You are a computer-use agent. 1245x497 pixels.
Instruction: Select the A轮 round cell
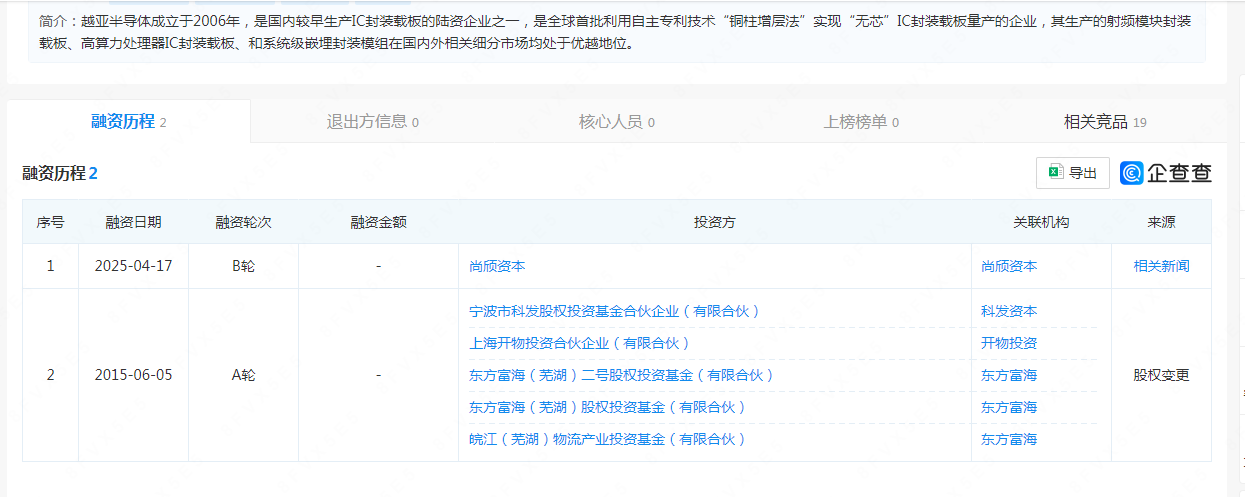pos(243,375)
